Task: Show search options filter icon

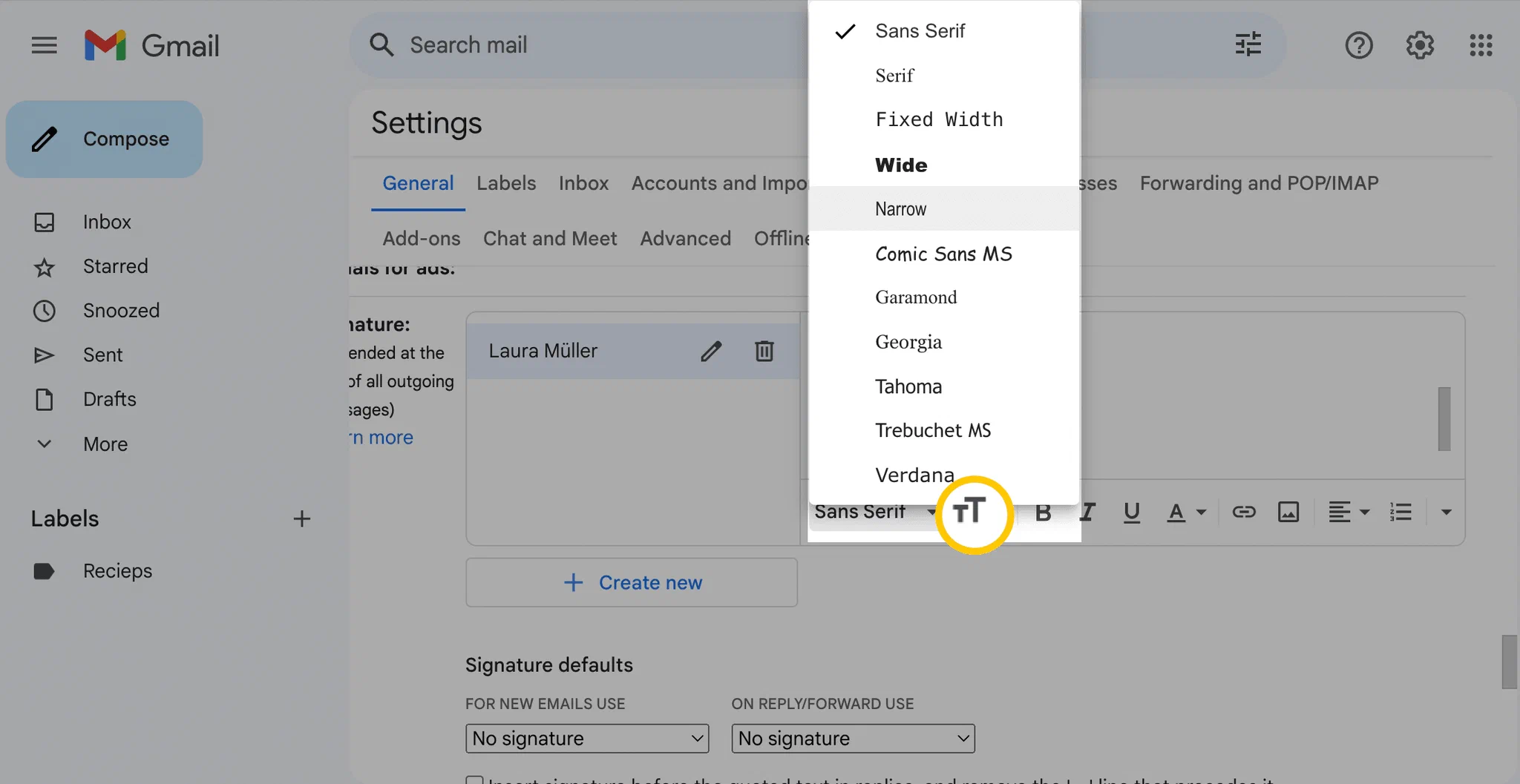Action: pos(1248,45)
